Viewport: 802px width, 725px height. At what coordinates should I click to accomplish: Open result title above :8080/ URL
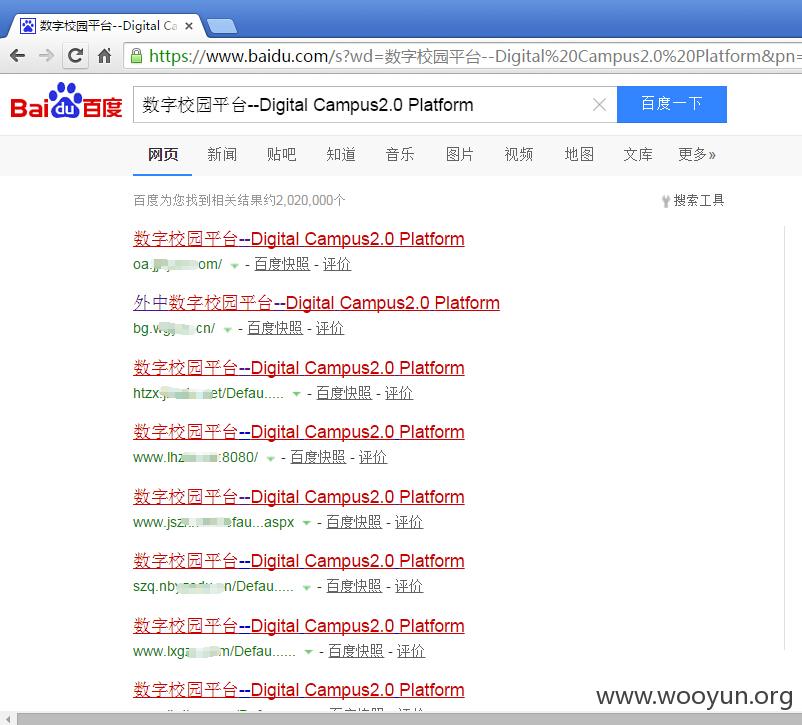pos(299,432)
